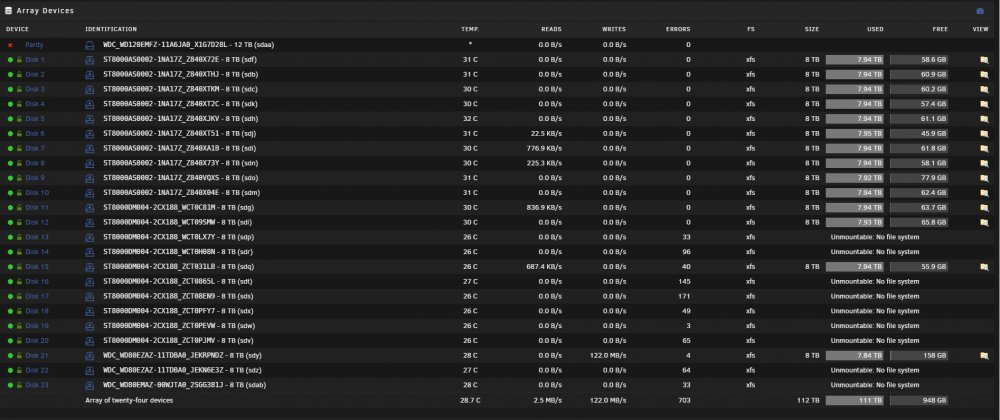Click the DEVICE column header
Viewport: 1000px width, 420px height.
17,29
